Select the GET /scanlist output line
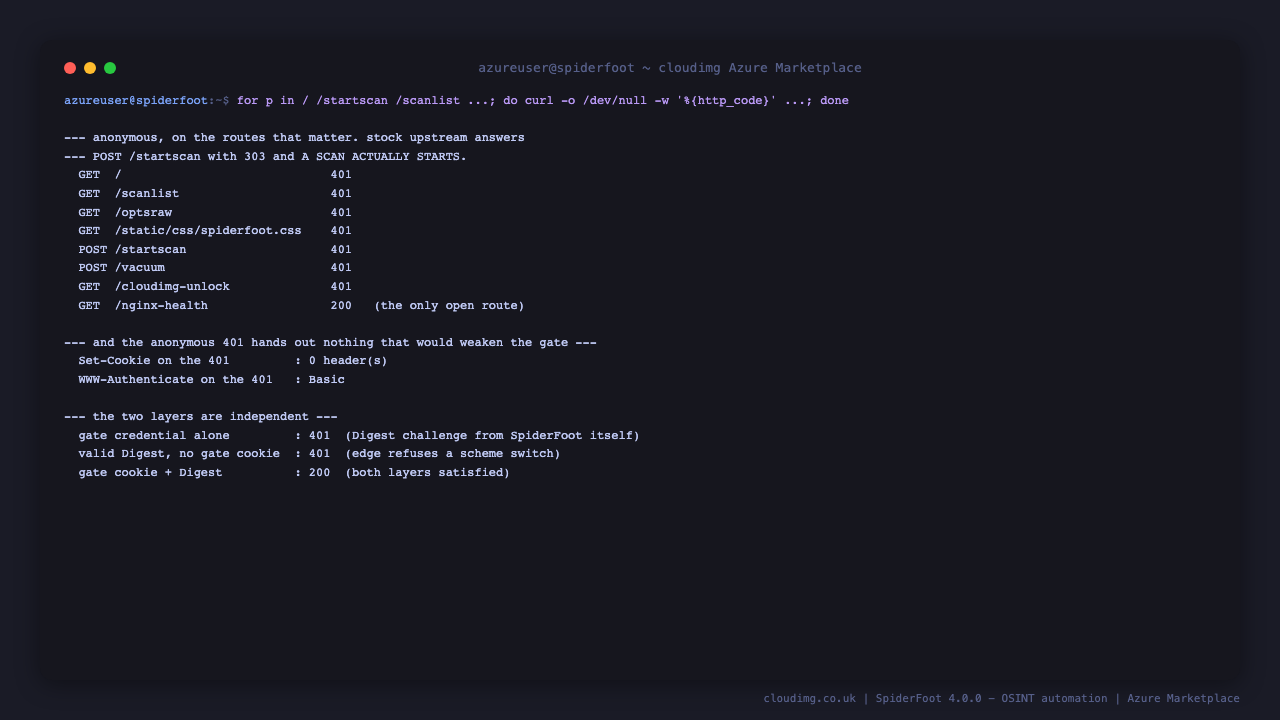The width and height of the screenshot is (1280, 720). [x=215, y=194]
